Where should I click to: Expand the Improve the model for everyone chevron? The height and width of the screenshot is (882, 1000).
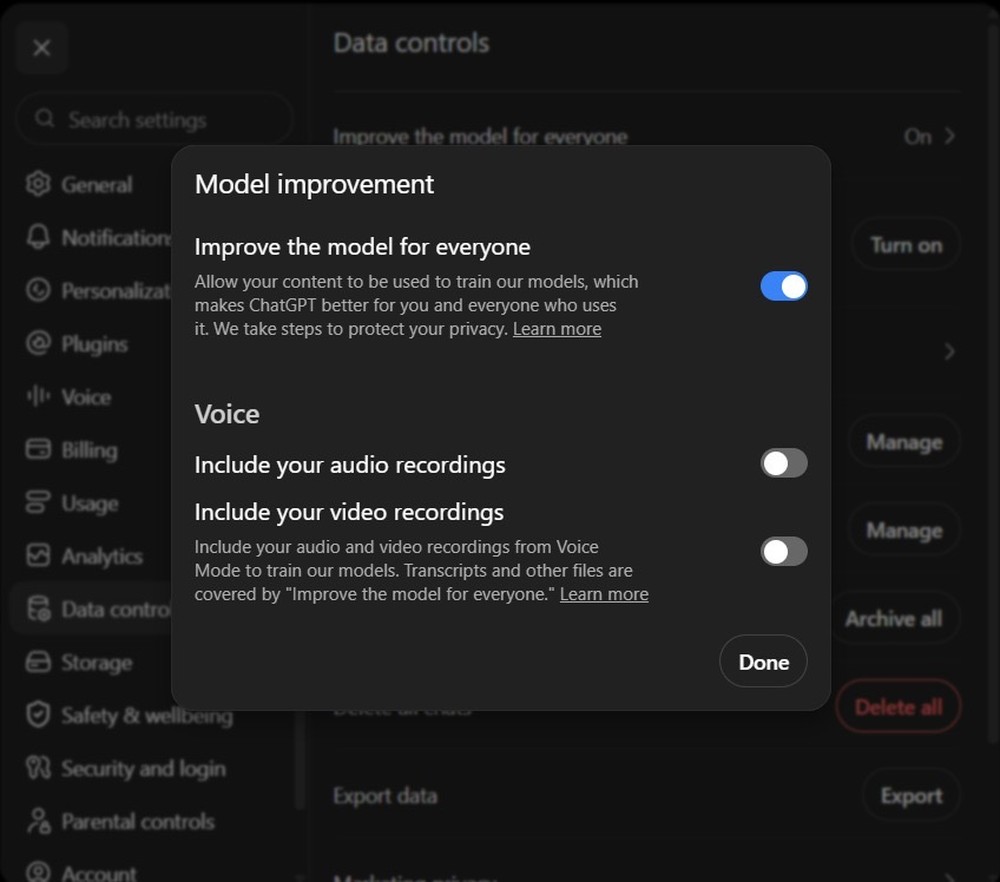point(950,136)
